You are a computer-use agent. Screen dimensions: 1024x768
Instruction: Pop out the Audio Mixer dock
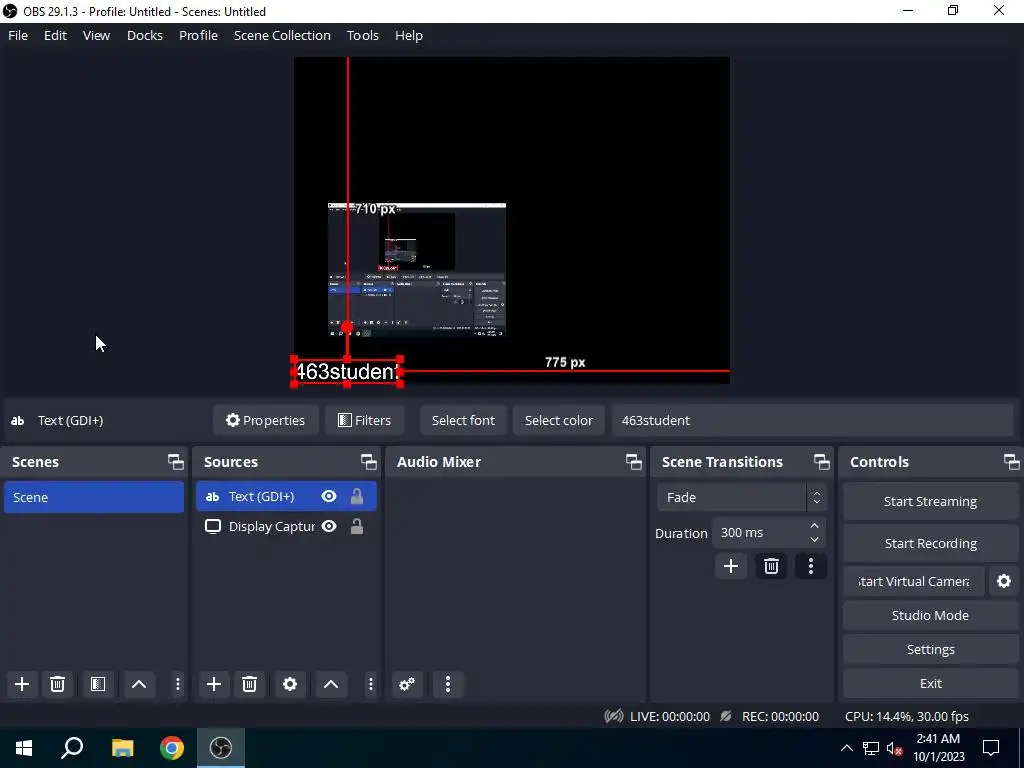coord(633,462)
